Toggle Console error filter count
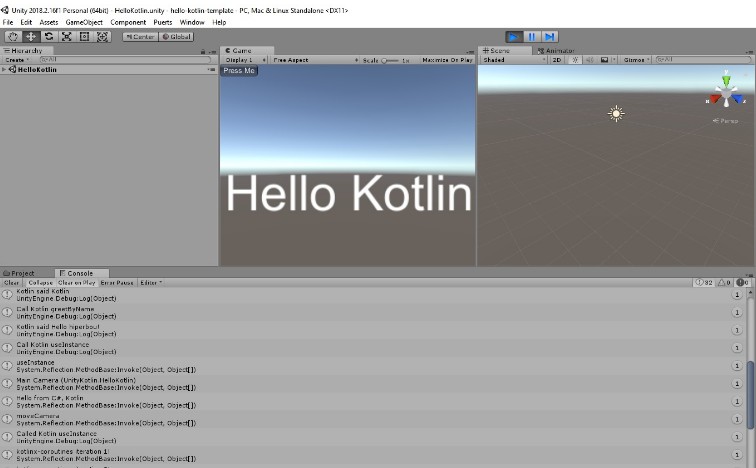This screenshot has height=468, width=756. point(743,283)
